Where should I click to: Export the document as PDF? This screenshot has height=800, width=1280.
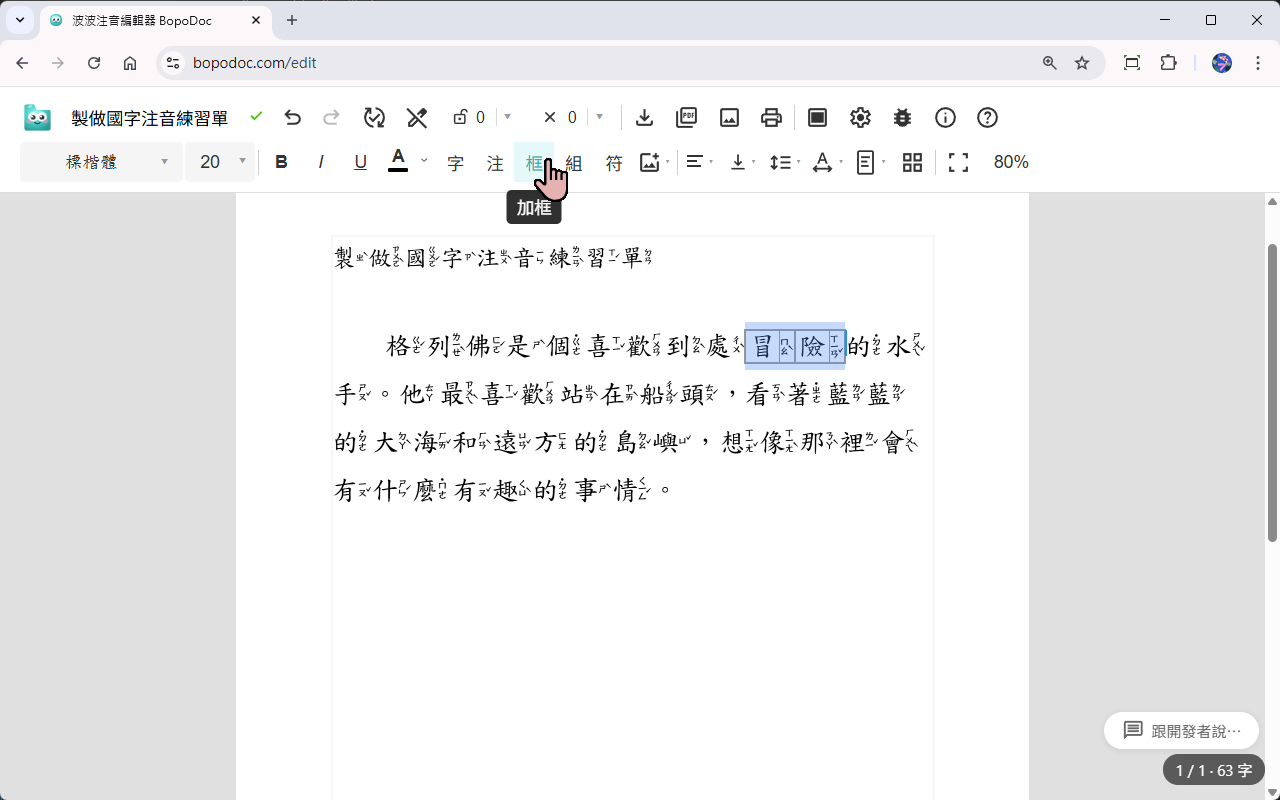point(686,117)
